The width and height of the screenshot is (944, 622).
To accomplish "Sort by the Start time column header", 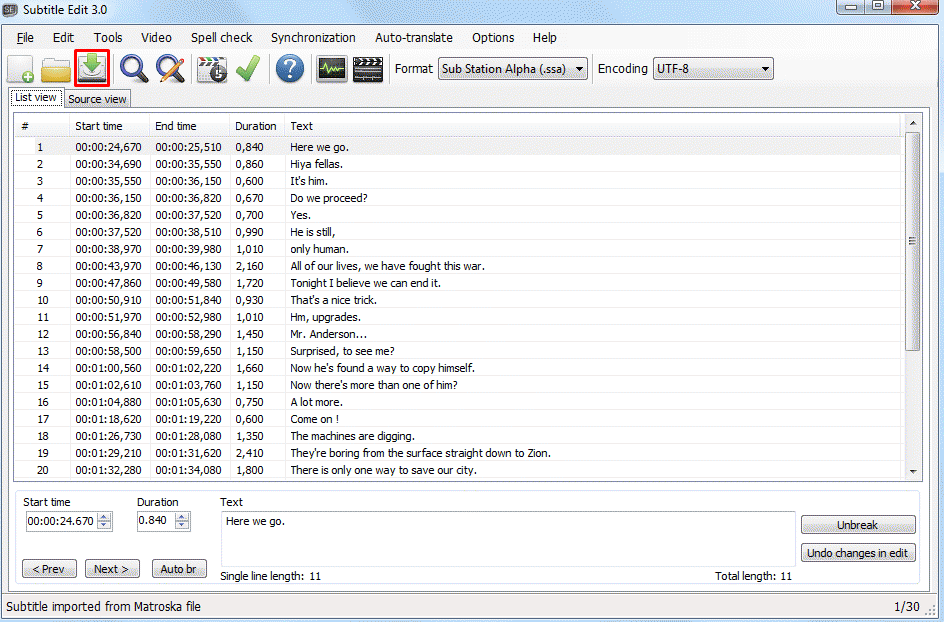I will pos(110,126).
